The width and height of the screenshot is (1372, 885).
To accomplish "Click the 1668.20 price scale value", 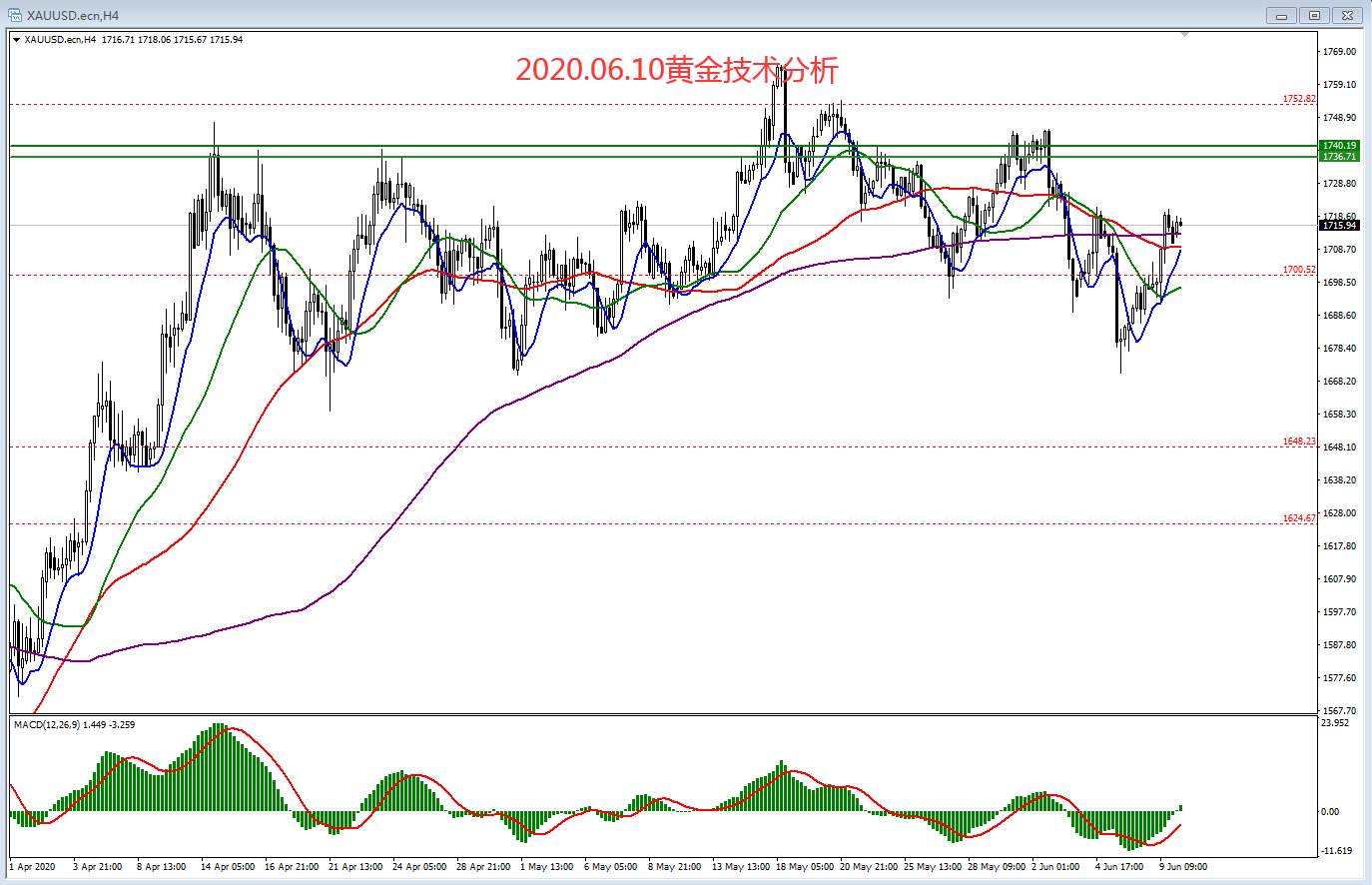I will [x=1339, y=382].
